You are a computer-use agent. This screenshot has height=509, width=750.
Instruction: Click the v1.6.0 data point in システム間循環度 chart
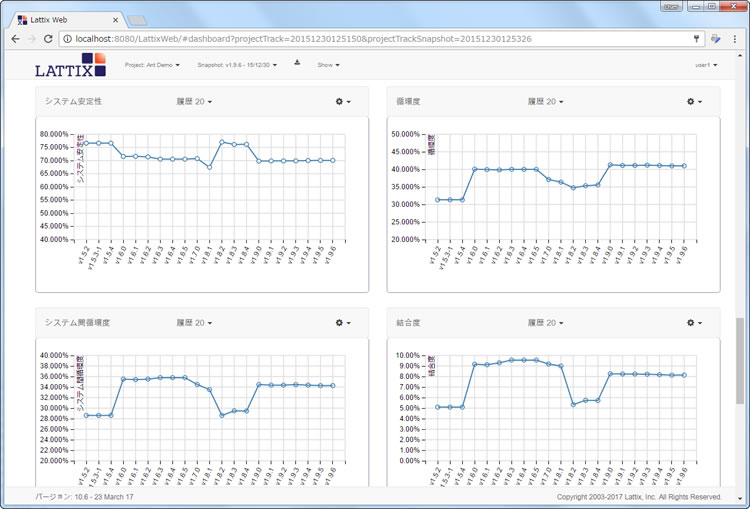pyautogui.click(x=123, y=379)
